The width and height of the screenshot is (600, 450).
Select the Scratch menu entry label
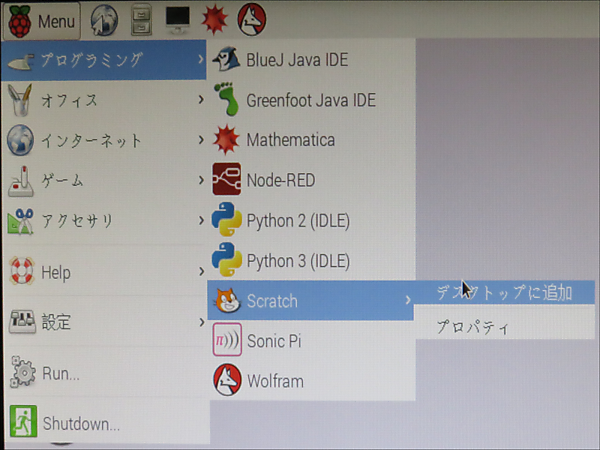272,301
